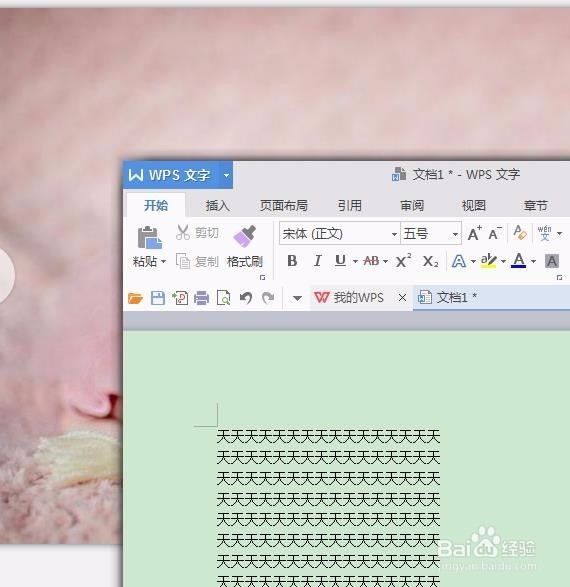570x587 pixels.
Task: Open the 章节 ribbon tab
Action: (x=536, y=206)
